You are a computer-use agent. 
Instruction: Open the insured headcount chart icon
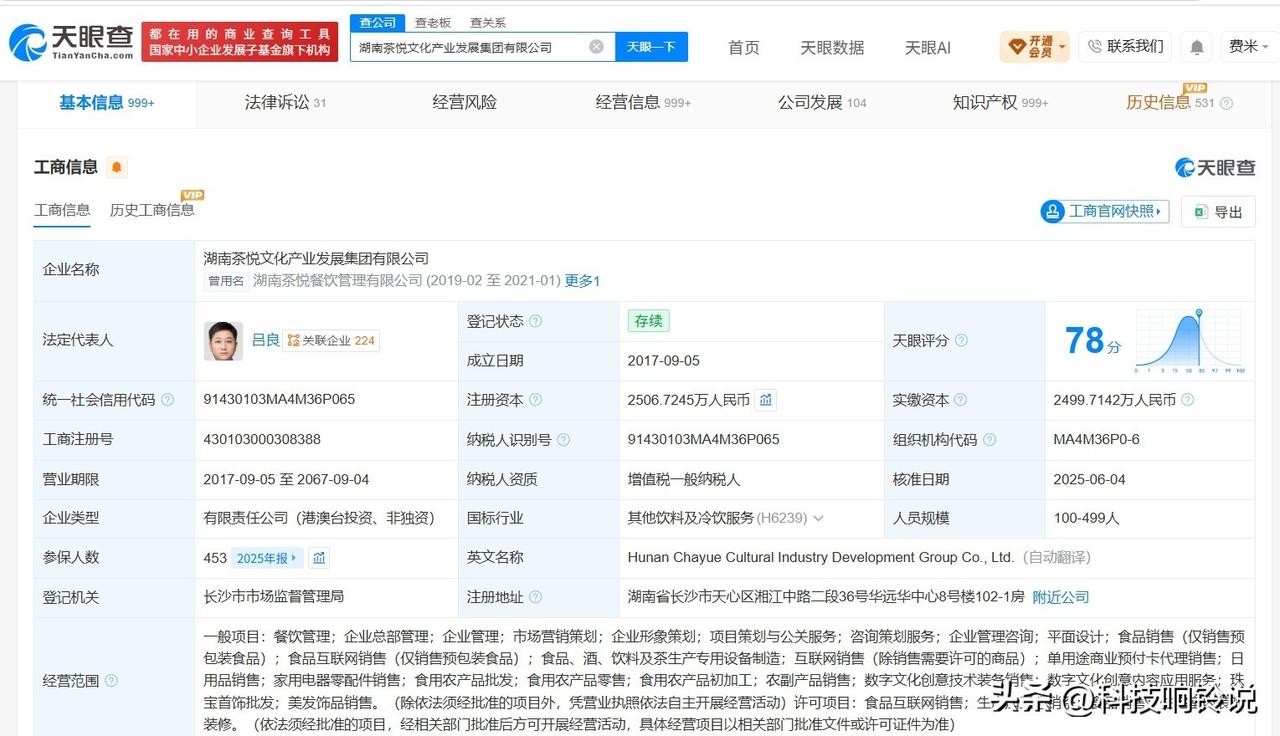click(x=319, y=558)
